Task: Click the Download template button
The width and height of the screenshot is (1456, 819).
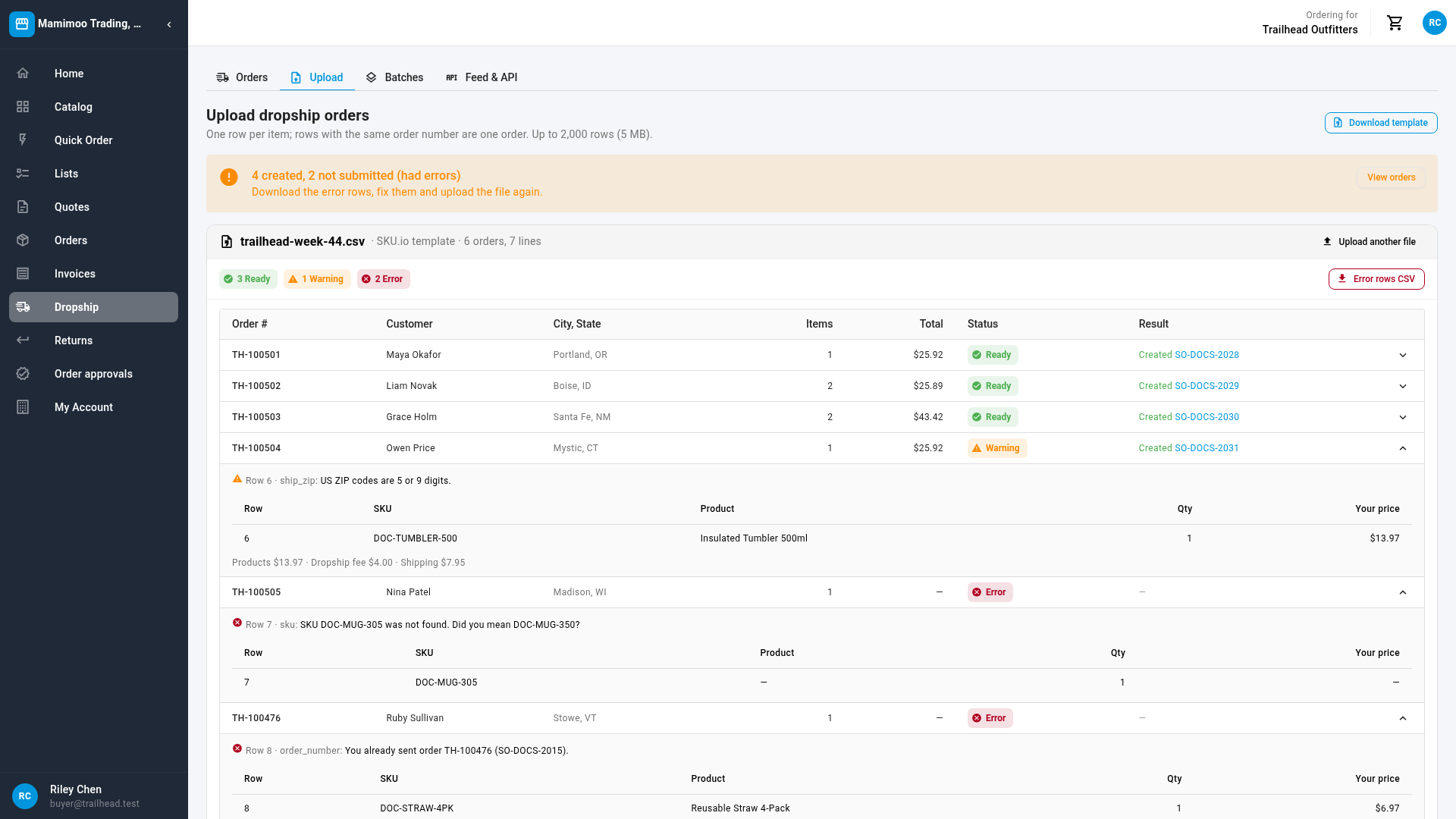Action: 1380,123
